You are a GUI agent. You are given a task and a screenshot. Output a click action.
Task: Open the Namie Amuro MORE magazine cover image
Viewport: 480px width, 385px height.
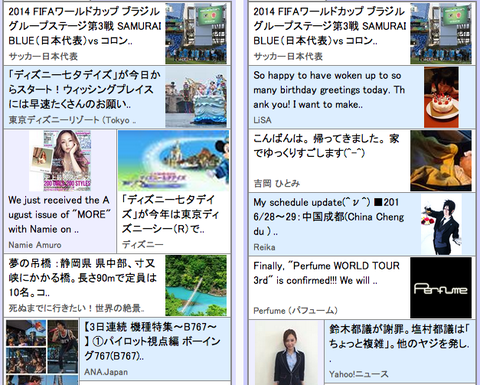[x=60, y=161]
